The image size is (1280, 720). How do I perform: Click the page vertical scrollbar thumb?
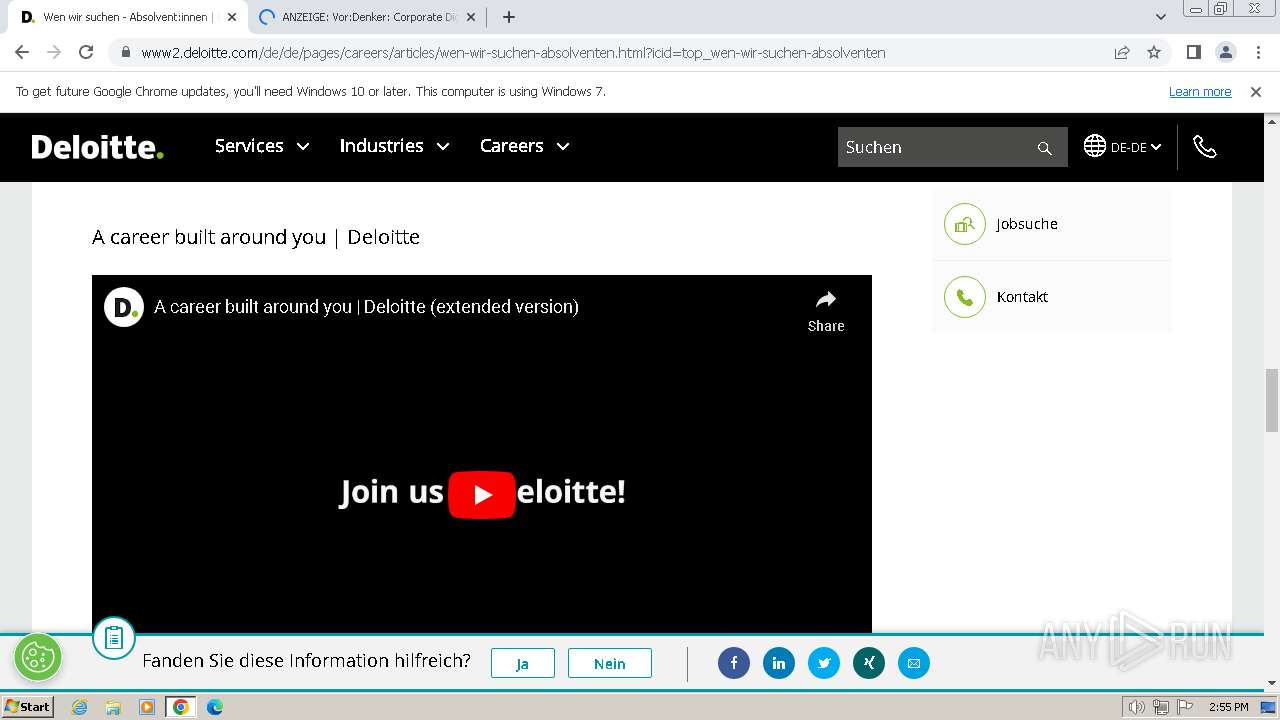tap(1272, 400)
